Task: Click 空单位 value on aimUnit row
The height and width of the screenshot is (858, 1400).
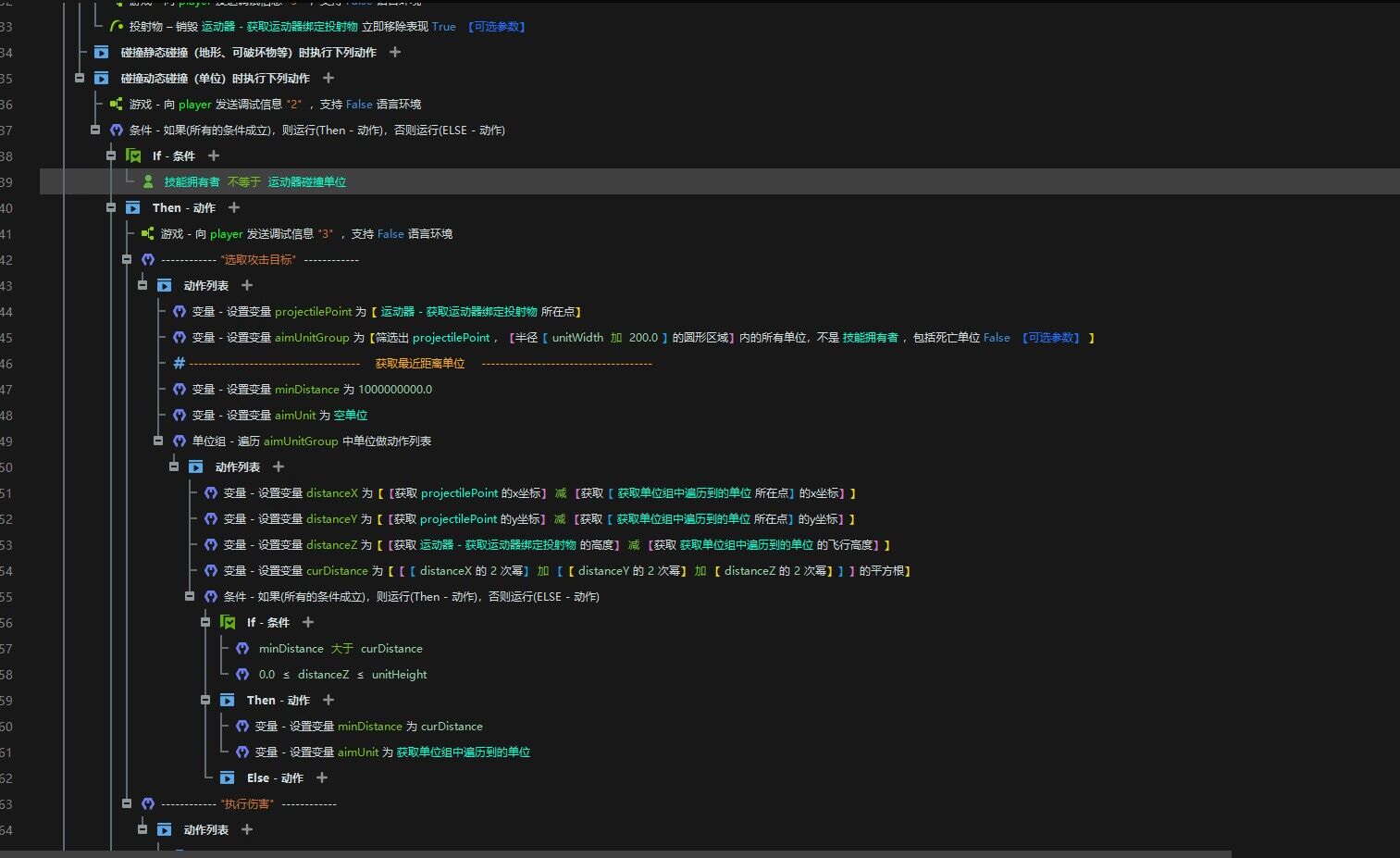Action: click(x=351, y=415)
